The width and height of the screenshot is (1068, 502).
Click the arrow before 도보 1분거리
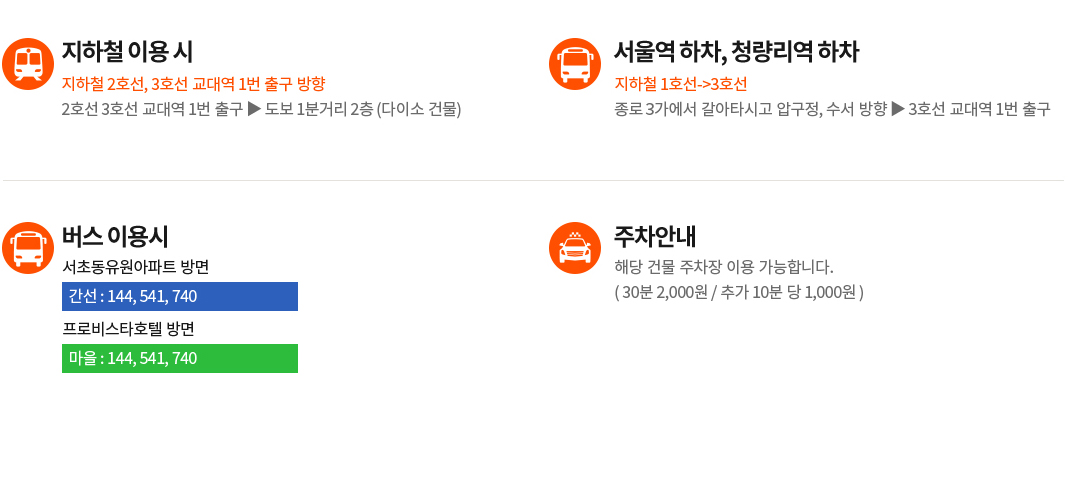pos(254,109)
